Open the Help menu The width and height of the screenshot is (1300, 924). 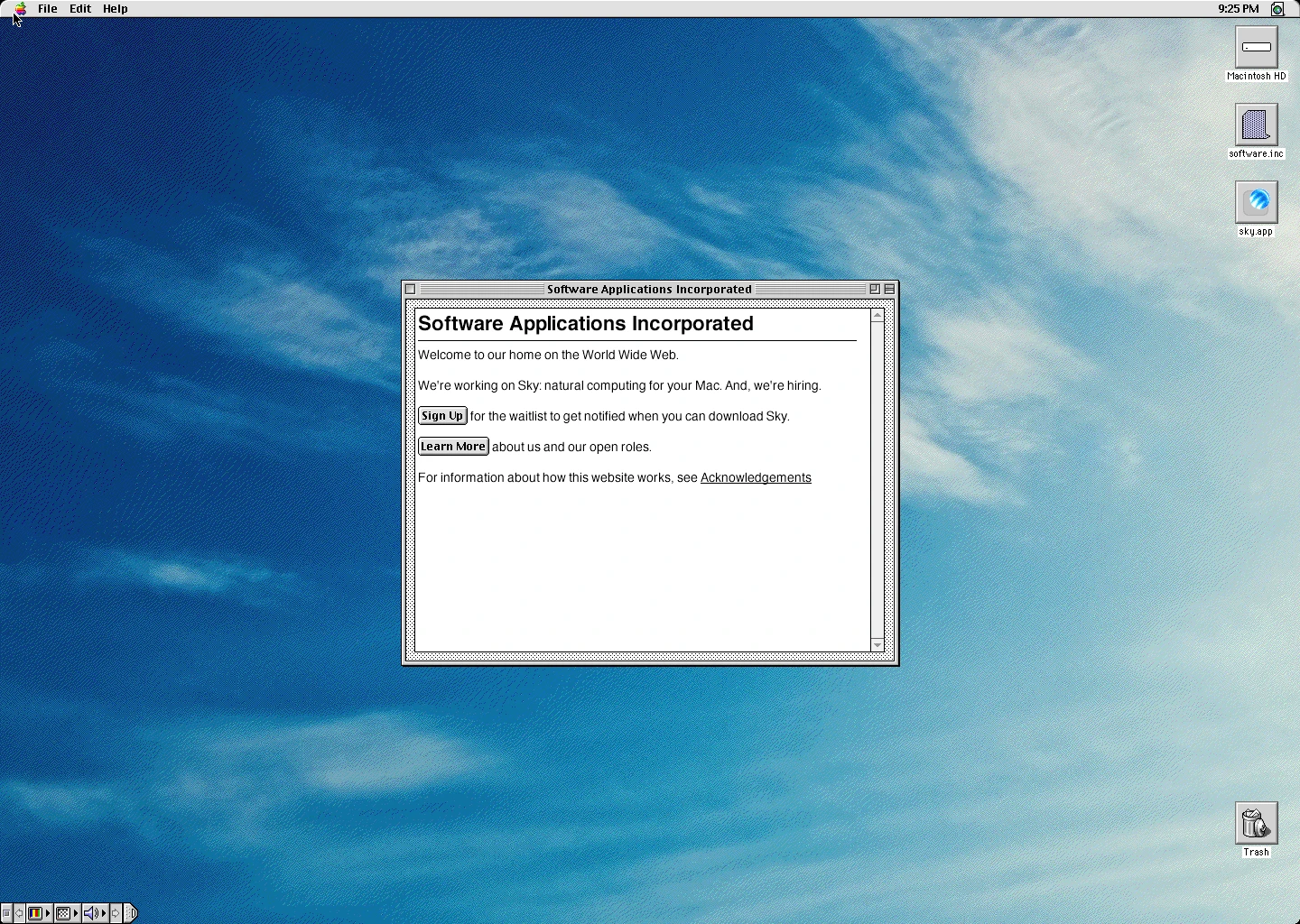[x=115, y=8]
